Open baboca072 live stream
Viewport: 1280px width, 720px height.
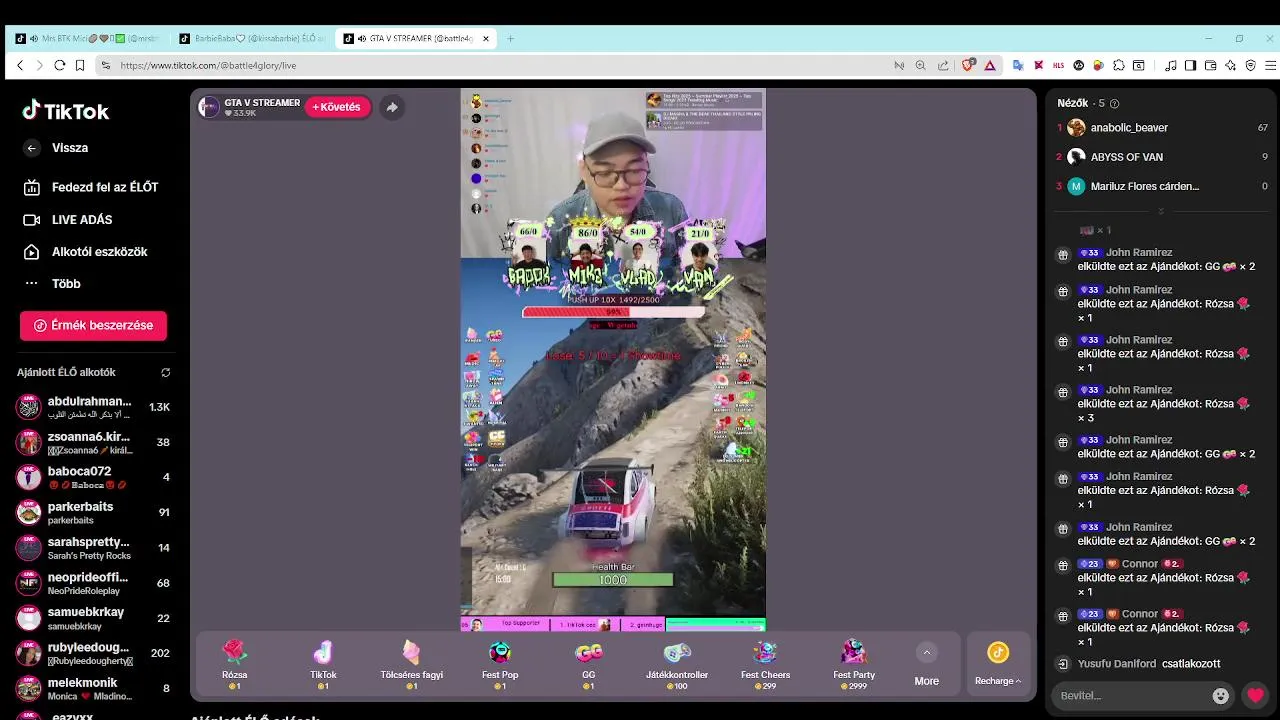point(93,477)
